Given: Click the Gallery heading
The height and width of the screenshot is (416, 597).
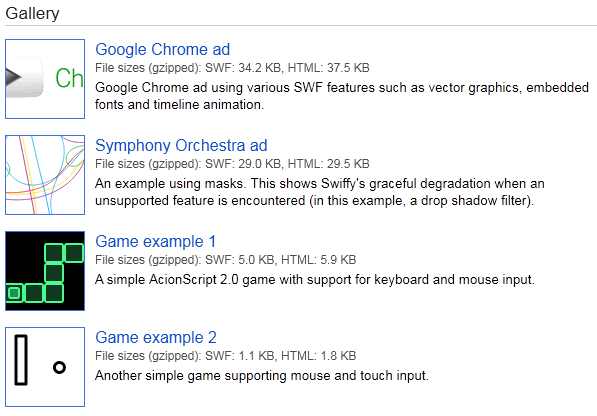Looking at the screenshot, I should tap(32, 13).
